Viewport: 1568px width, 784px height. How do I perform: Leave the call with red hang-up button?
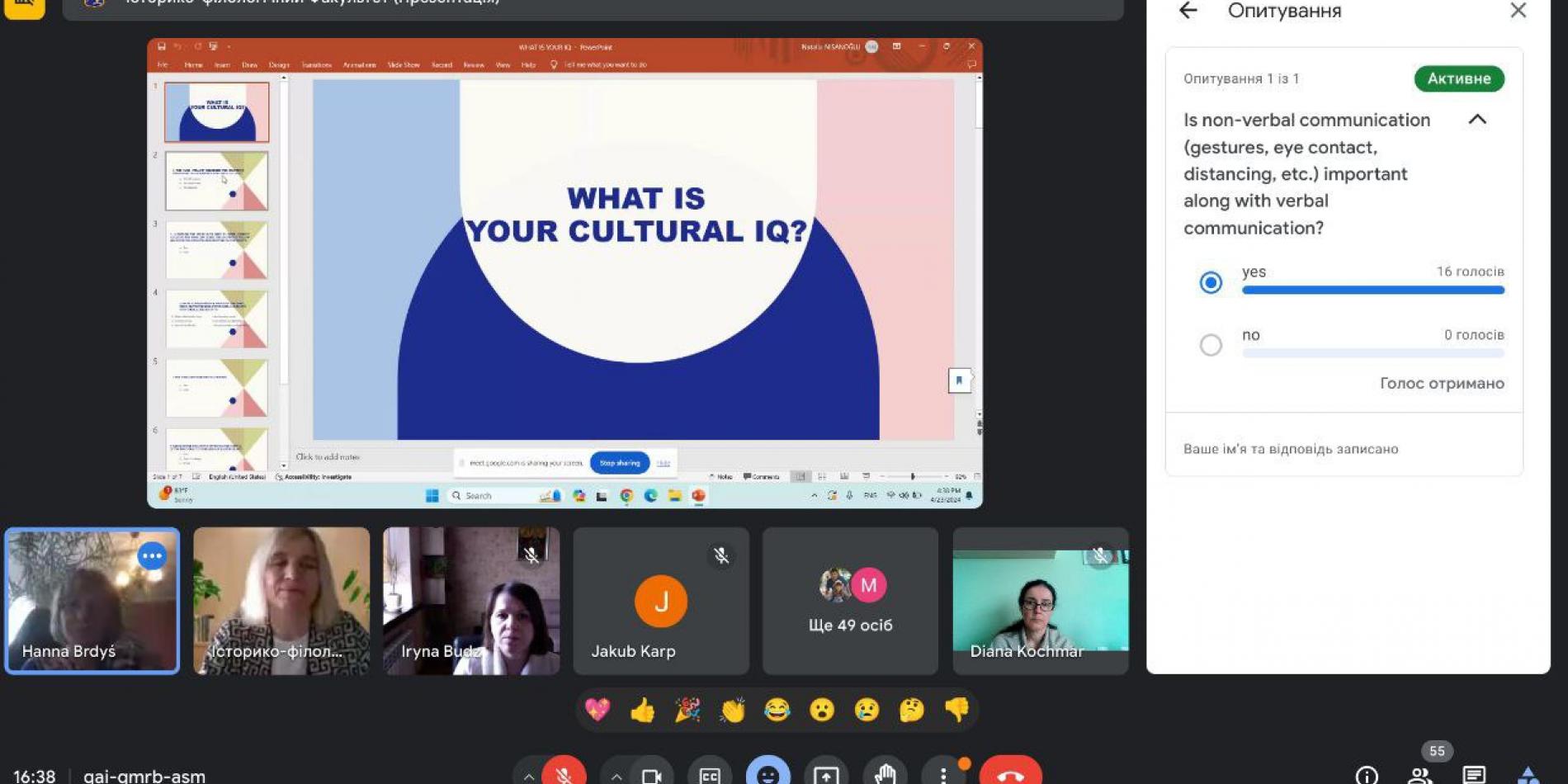(1010, 774)
